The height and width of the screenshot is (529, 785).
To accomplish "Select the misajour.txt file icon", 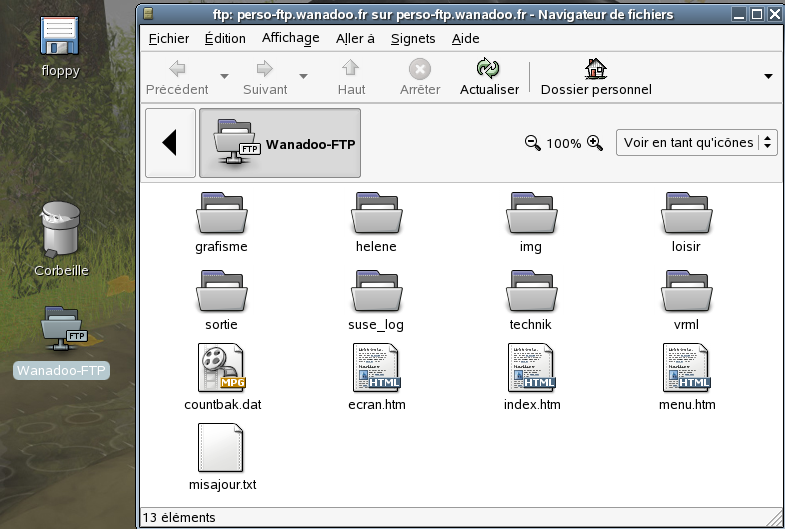I will point(220,447).
